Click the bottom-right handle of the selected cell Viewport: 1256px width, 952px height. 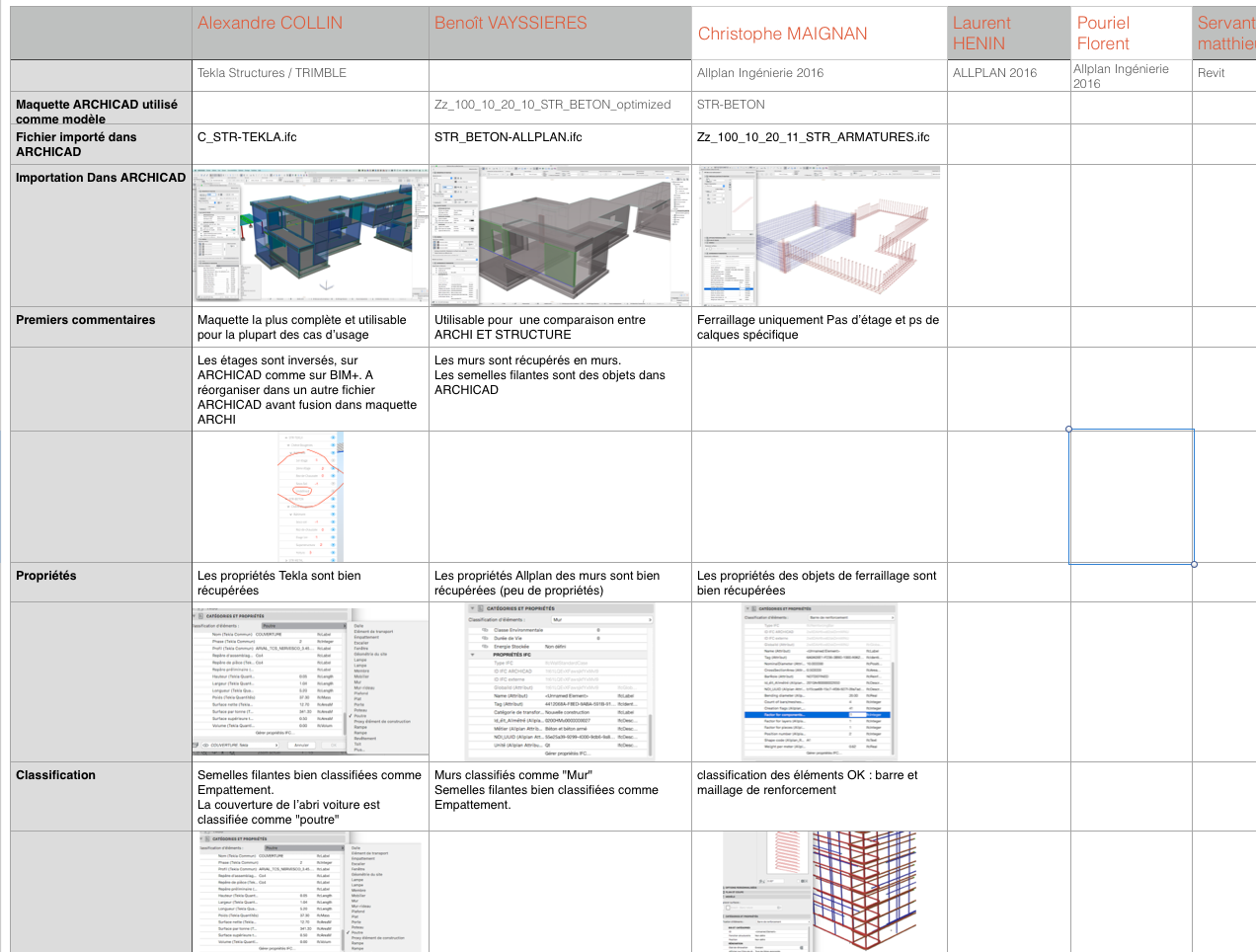pos(1194,564)
